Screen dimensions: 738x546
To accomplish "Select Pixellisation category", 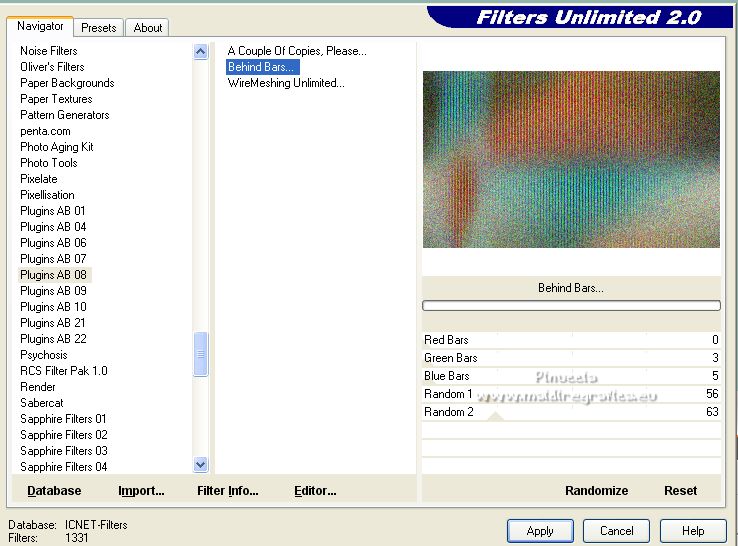I will point(47,195).
